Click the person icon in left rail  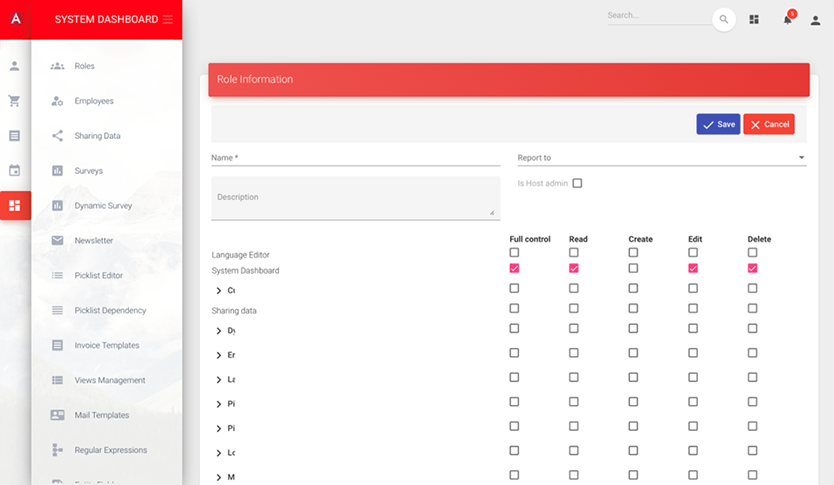14,66
